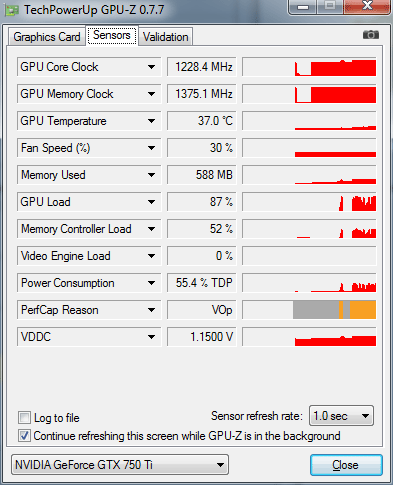The height and width of the screenshot is (485, 393).
Task: Expand the PerfCap Reason sensor menu
Action: click(x=151, y=310)
